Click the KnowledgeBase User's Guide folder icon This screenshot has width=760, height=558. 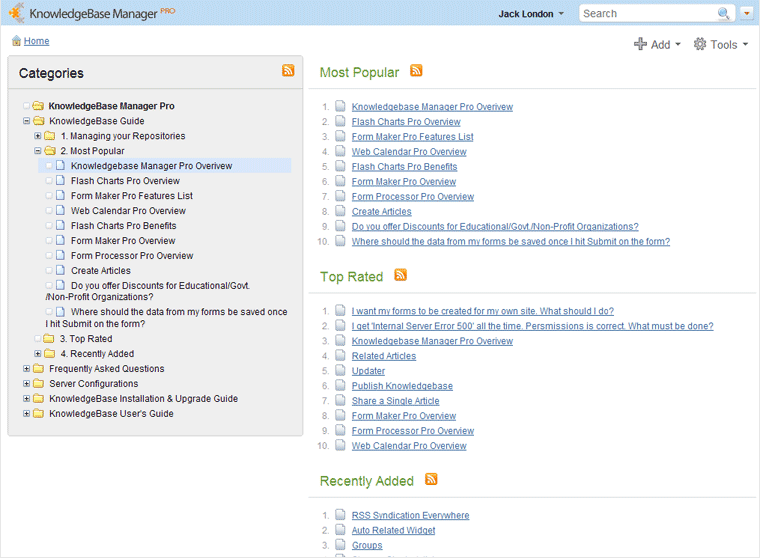click(39, 414)
